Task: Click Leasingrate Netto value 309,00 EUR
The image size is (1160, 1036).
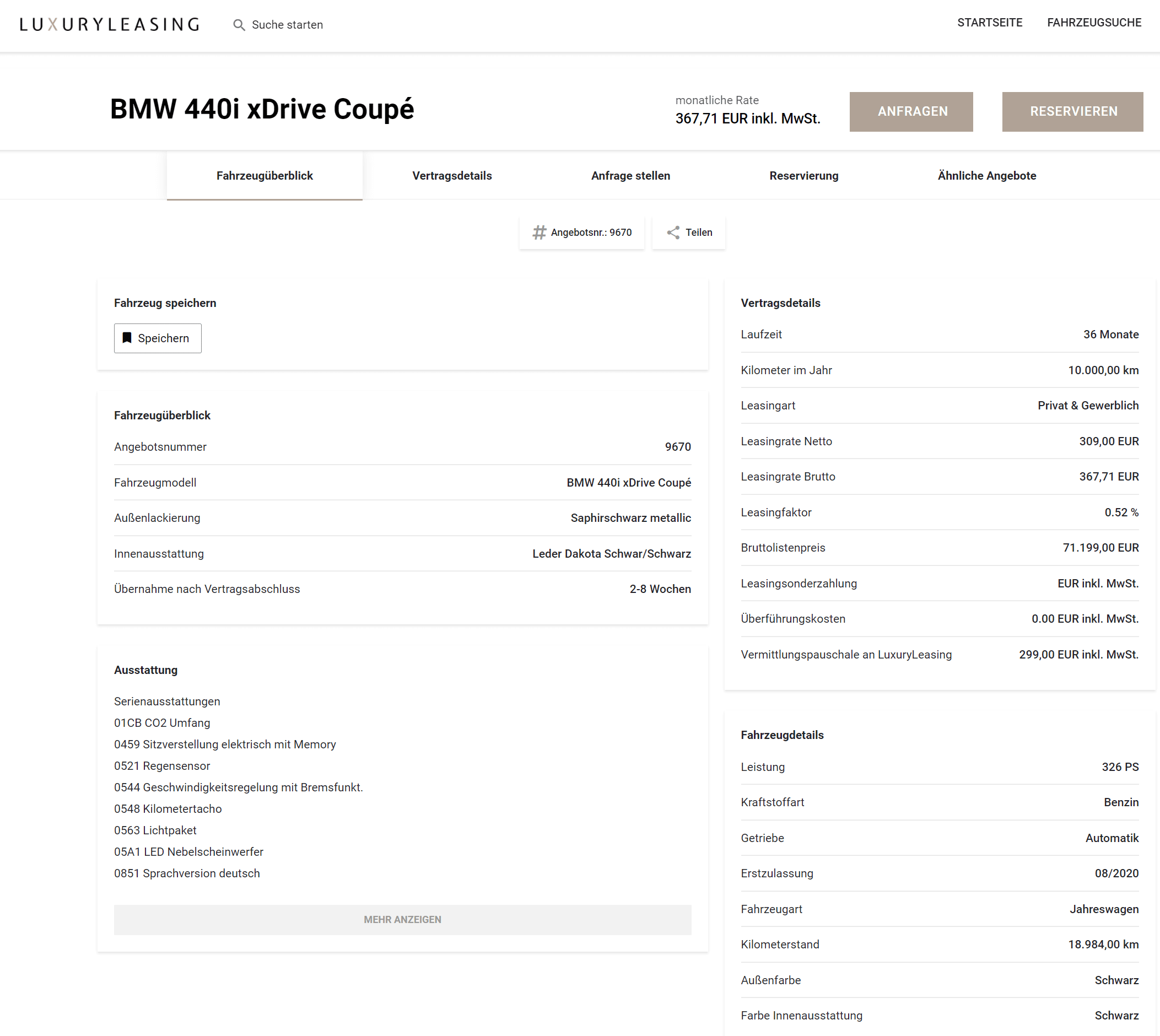Action: pos(1109,442)
